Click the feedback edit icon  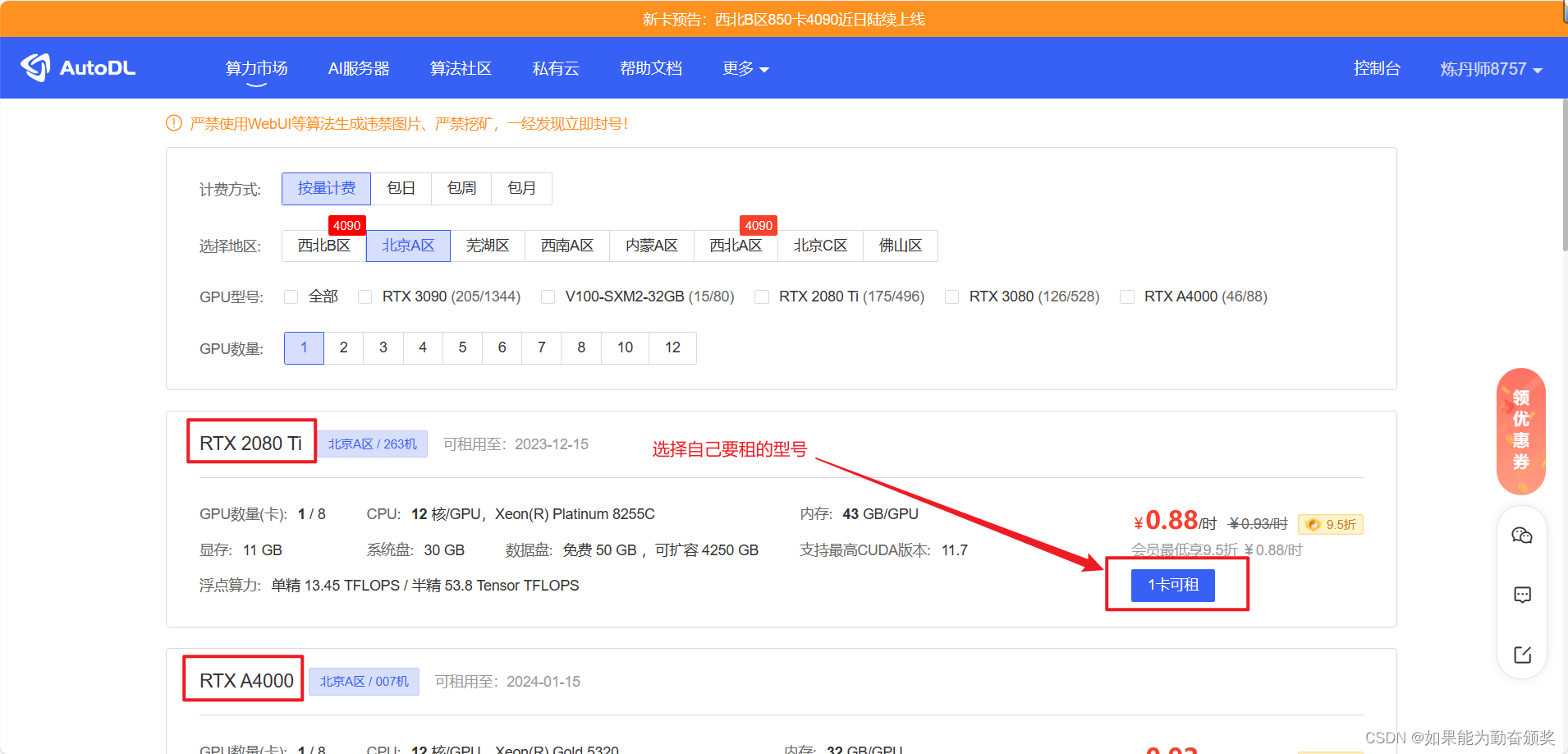[x=1522, y=655]
